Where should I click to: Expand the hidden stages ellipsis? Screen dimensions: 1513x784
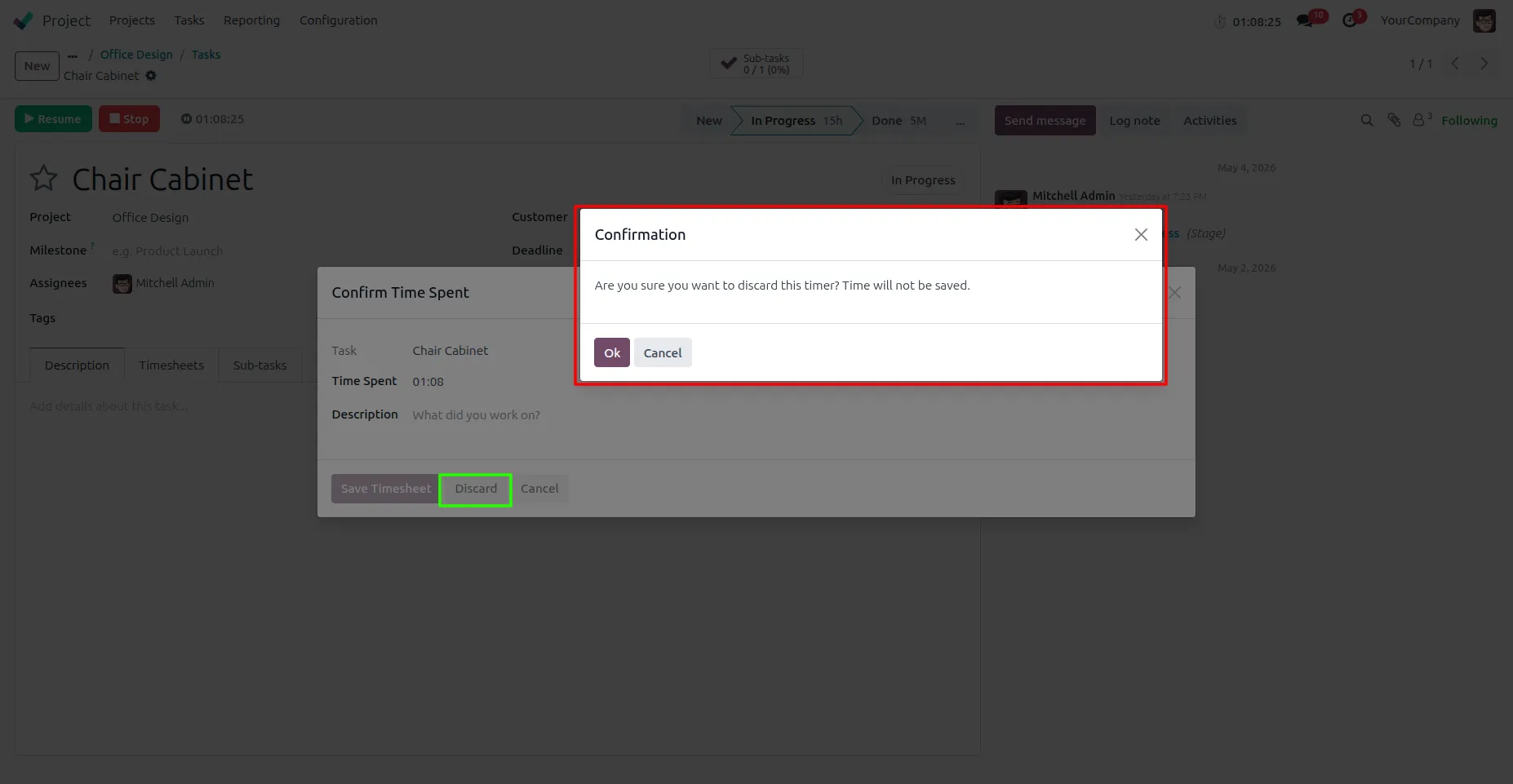pyautogui.click(x=961, y=121)
